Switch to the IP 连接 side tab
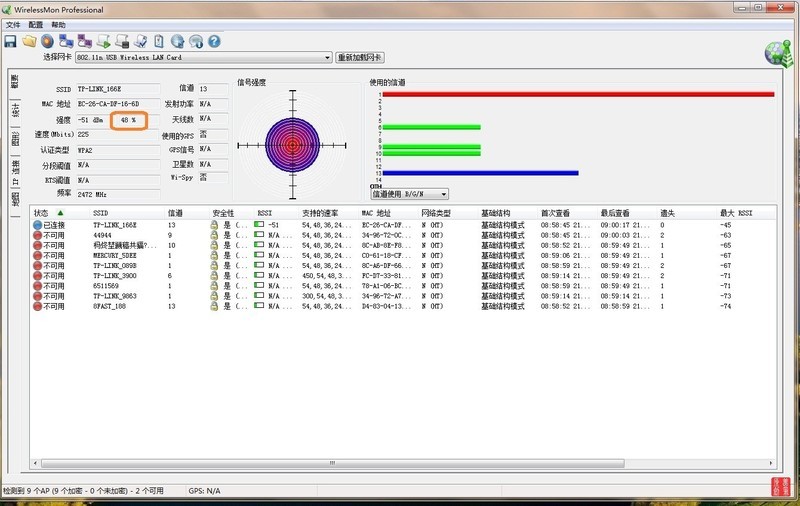Image resolution: width=800 pixels, height=506 pixels. 15,172
